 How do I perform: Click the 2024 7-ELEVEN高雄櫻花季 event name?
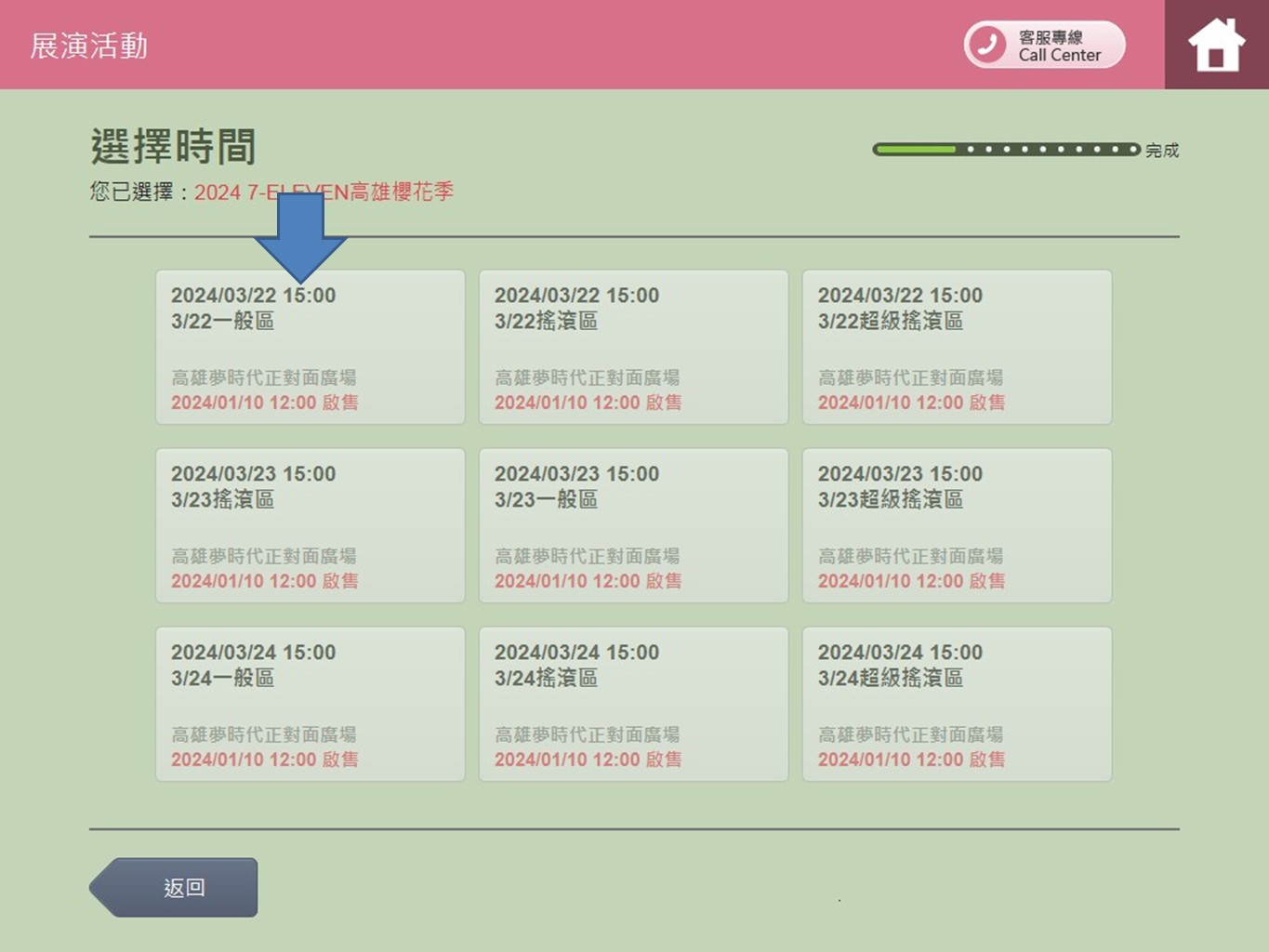(324, 192)
